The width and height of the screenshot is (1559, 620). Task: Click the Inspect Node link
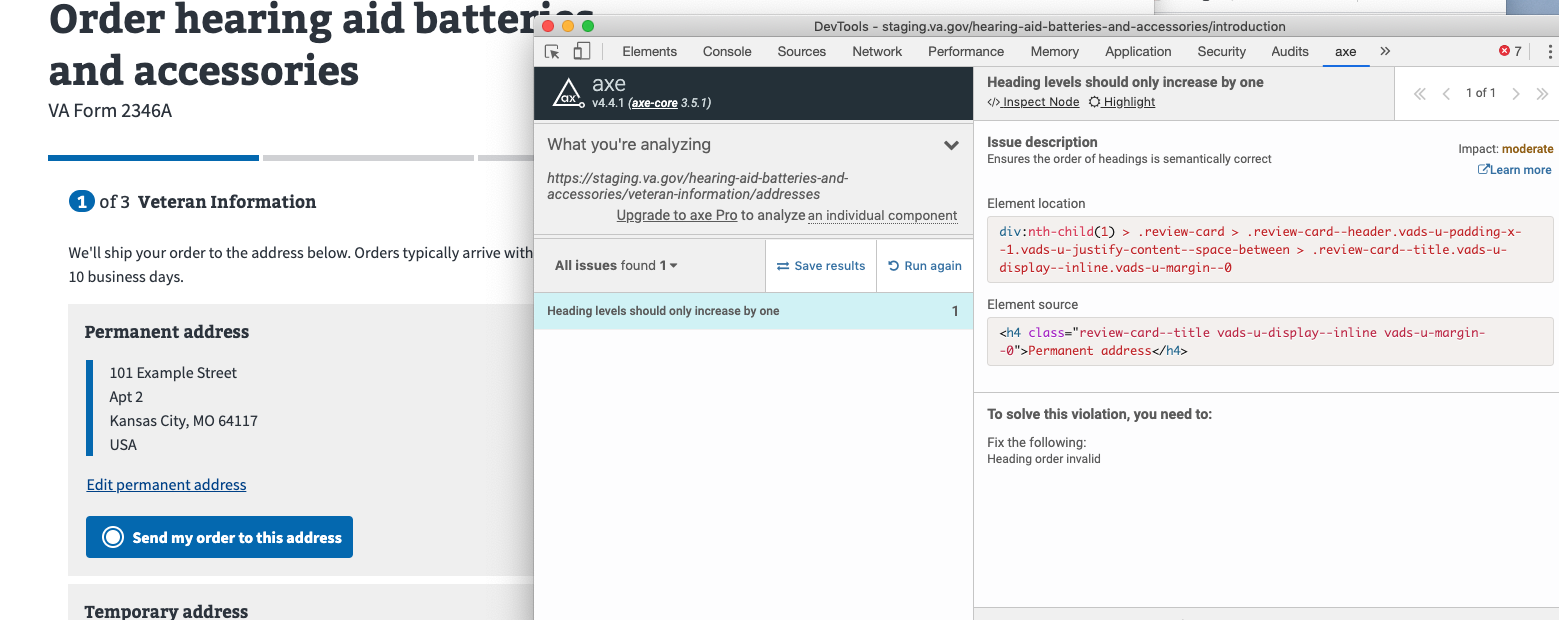(x=1033, y=102)
